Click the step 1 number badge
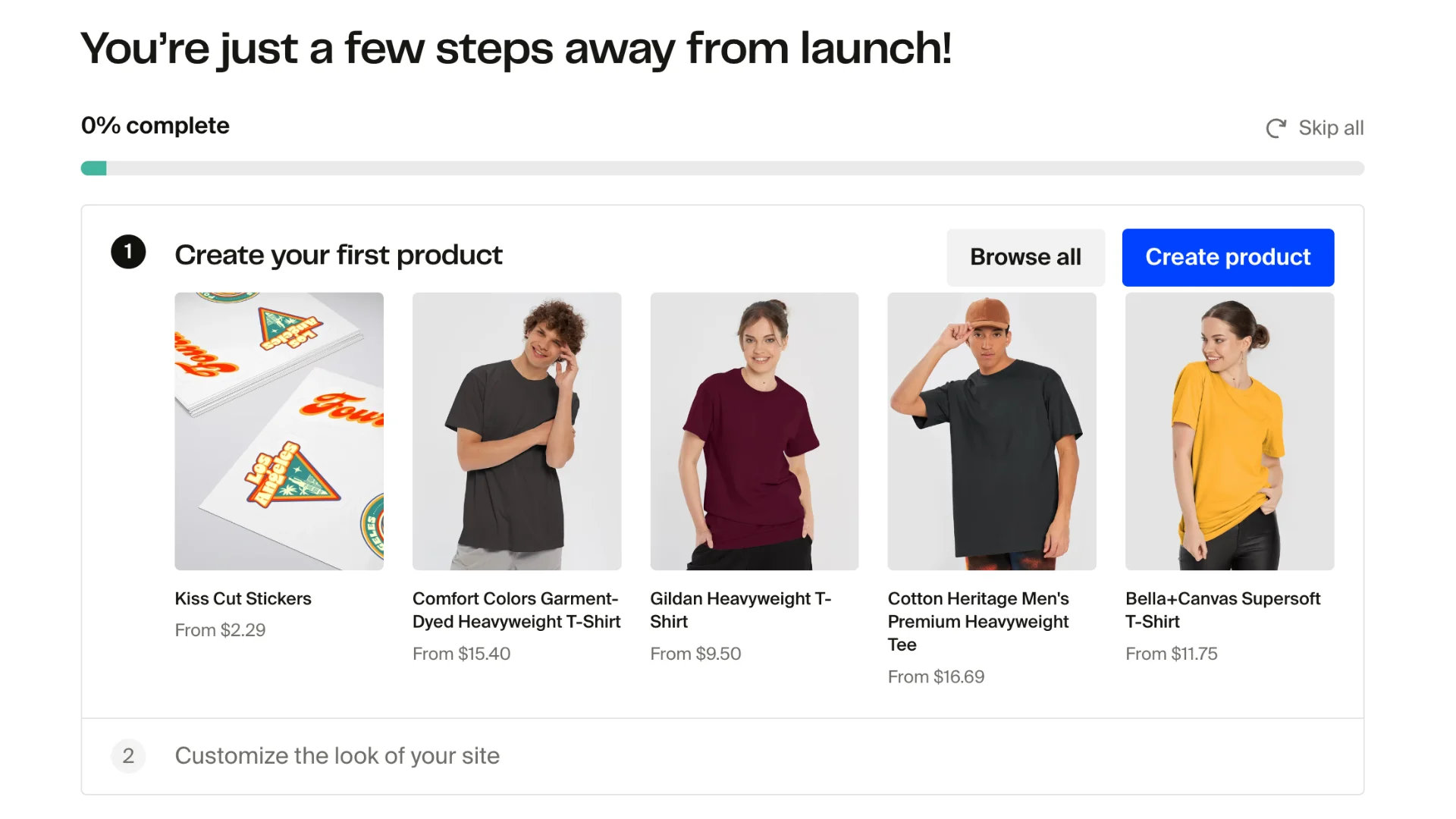 click(128, 252)
